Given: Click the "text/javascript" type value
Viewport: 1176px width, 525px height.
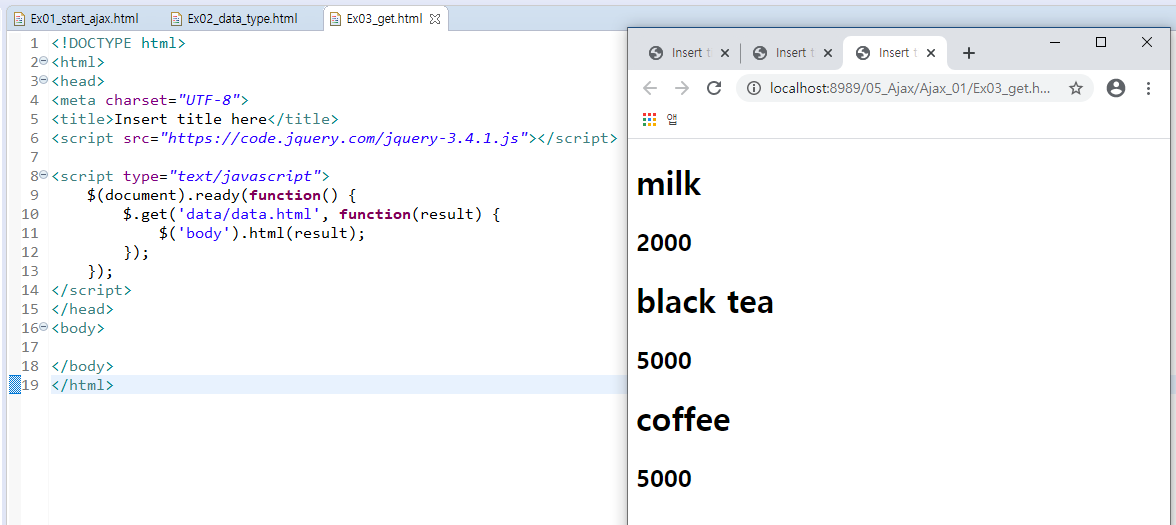Looking at the screenshot, I should tap(244, 176).
